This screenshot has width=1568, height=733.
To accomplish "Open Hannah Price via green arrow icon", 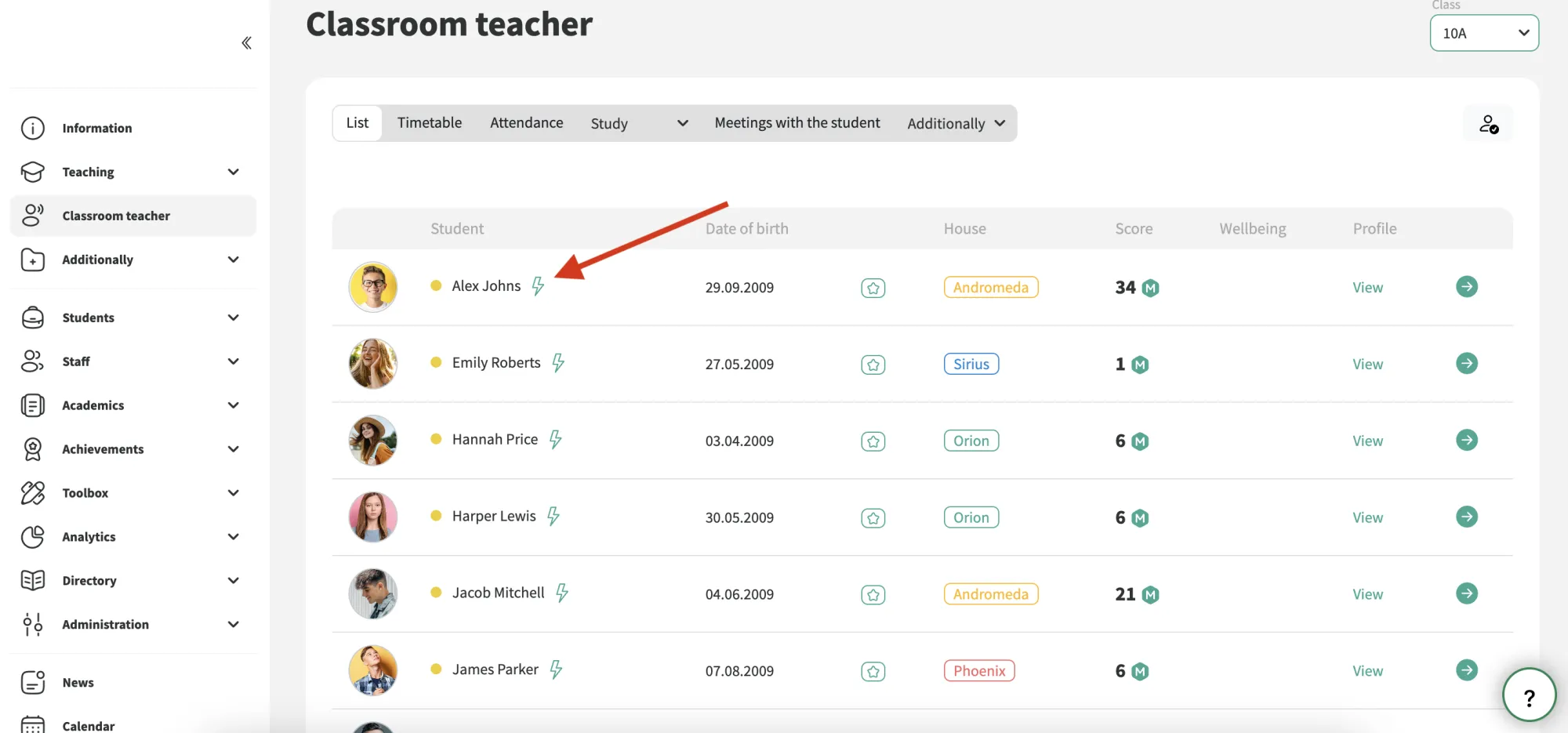I will coord(1467,441).
